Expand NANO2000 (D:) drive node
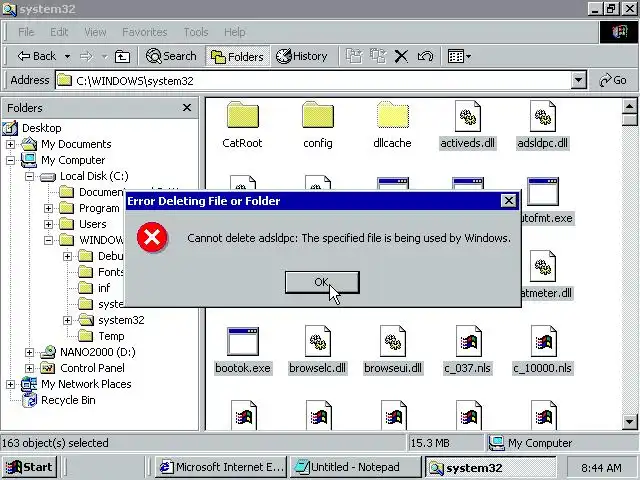 pos(29,352)
